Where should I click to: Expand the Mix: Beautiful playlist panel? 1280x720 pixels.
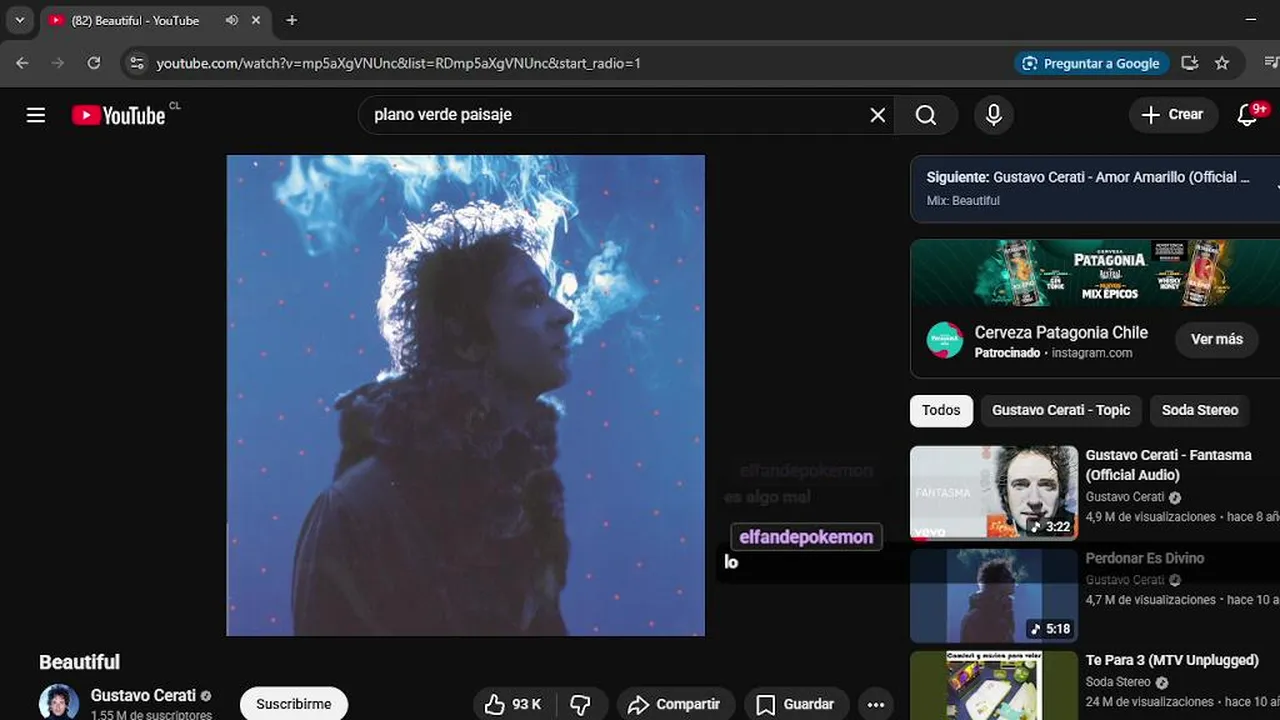tap(1277, 187)
